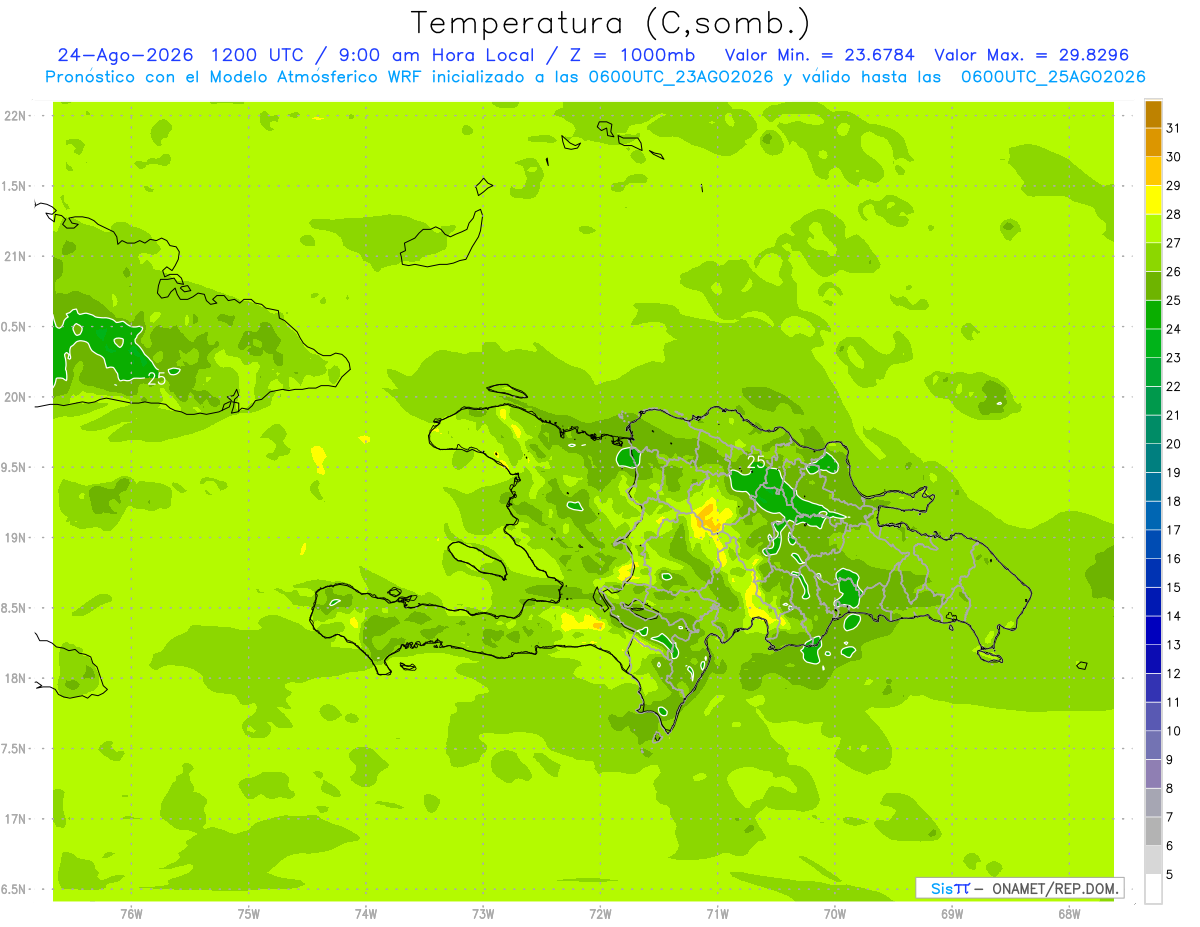Screen dimensions: 1200x927
Task: Click the '72W' longitude label
Action: pos(600,914)
